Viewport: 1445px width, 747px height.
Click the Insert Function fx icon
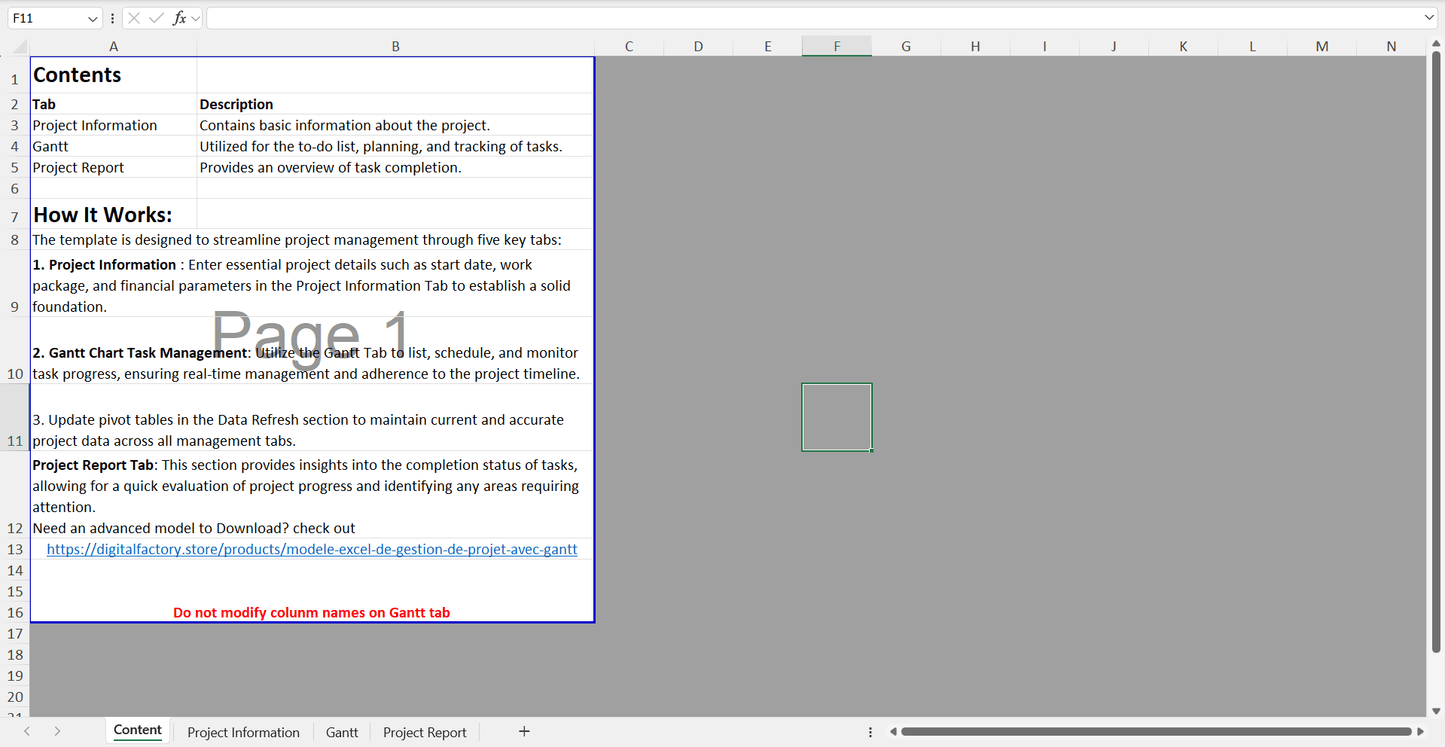pyautogui.click(x=180, y=18)
